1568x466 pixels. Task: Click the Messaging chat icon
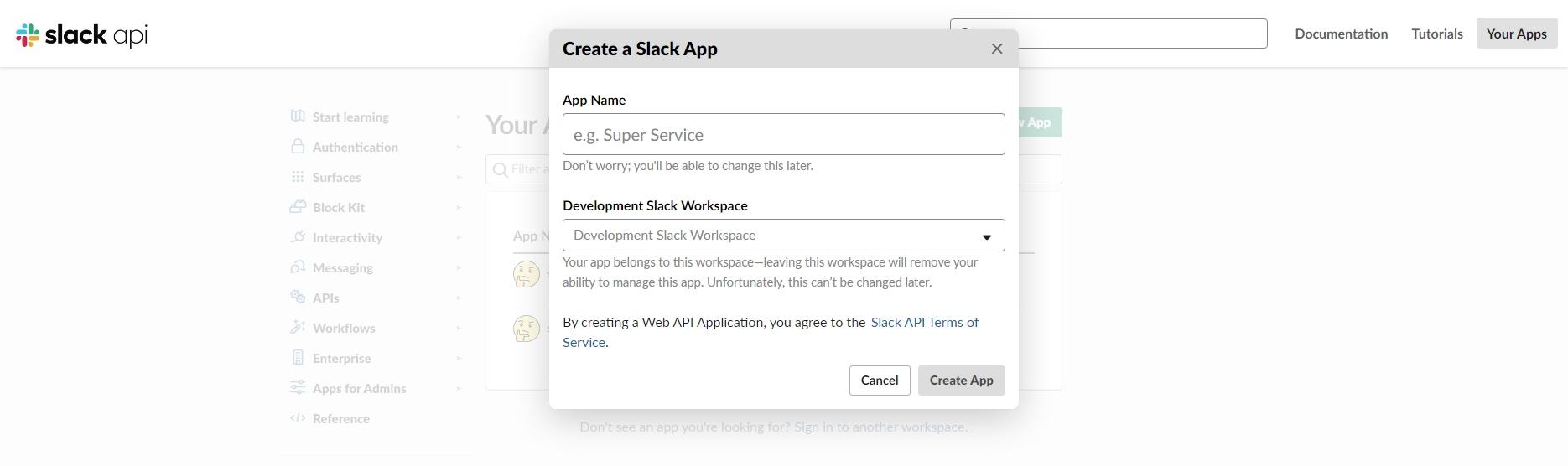click(298, 267)
